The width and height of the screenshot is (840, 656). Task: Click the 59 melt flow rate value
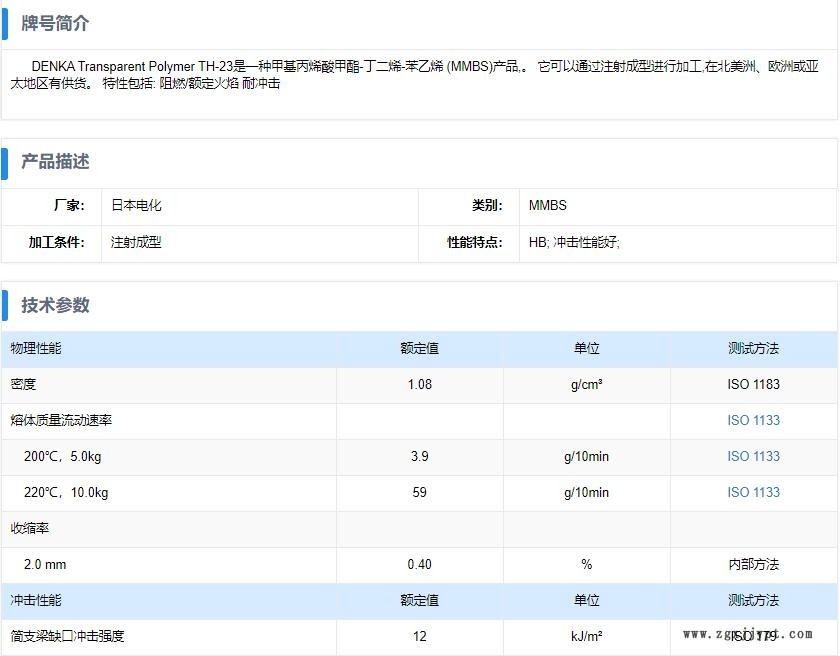(420, 492)
